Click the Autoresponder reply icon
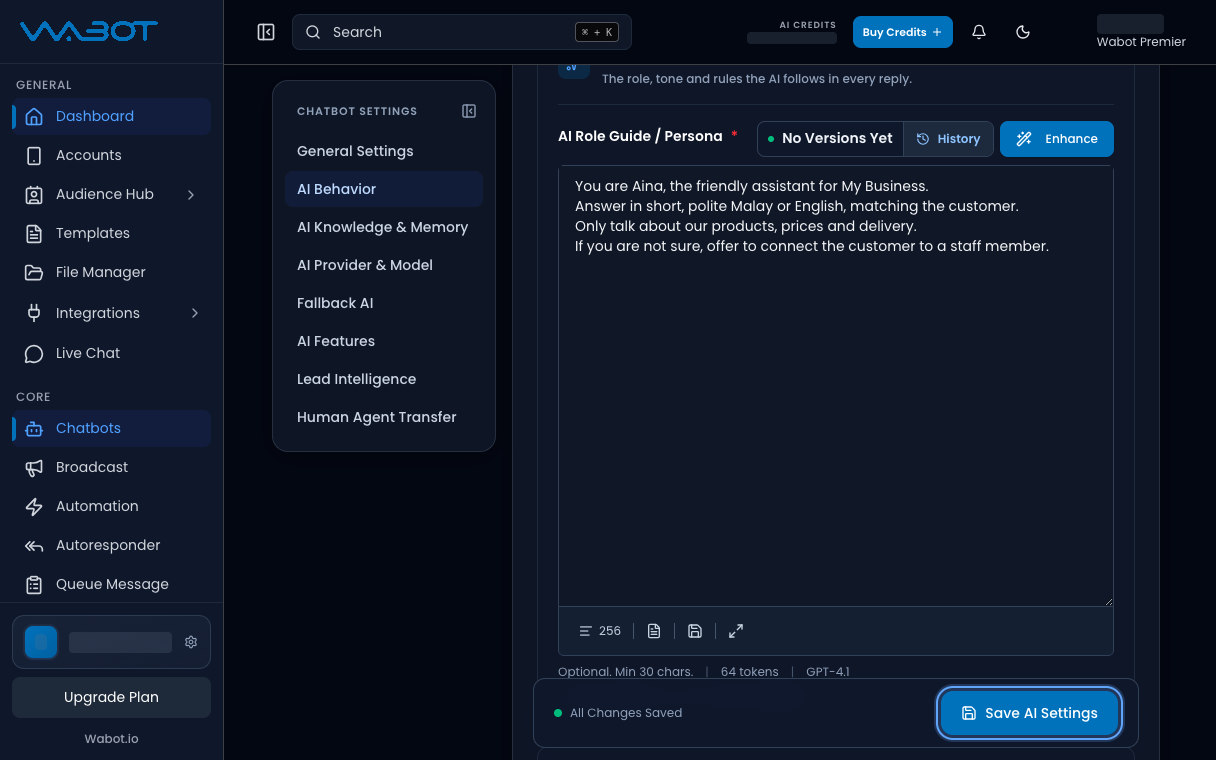Image resolution: width=1216 pixels, height=760 pixels. pos(34,545)
